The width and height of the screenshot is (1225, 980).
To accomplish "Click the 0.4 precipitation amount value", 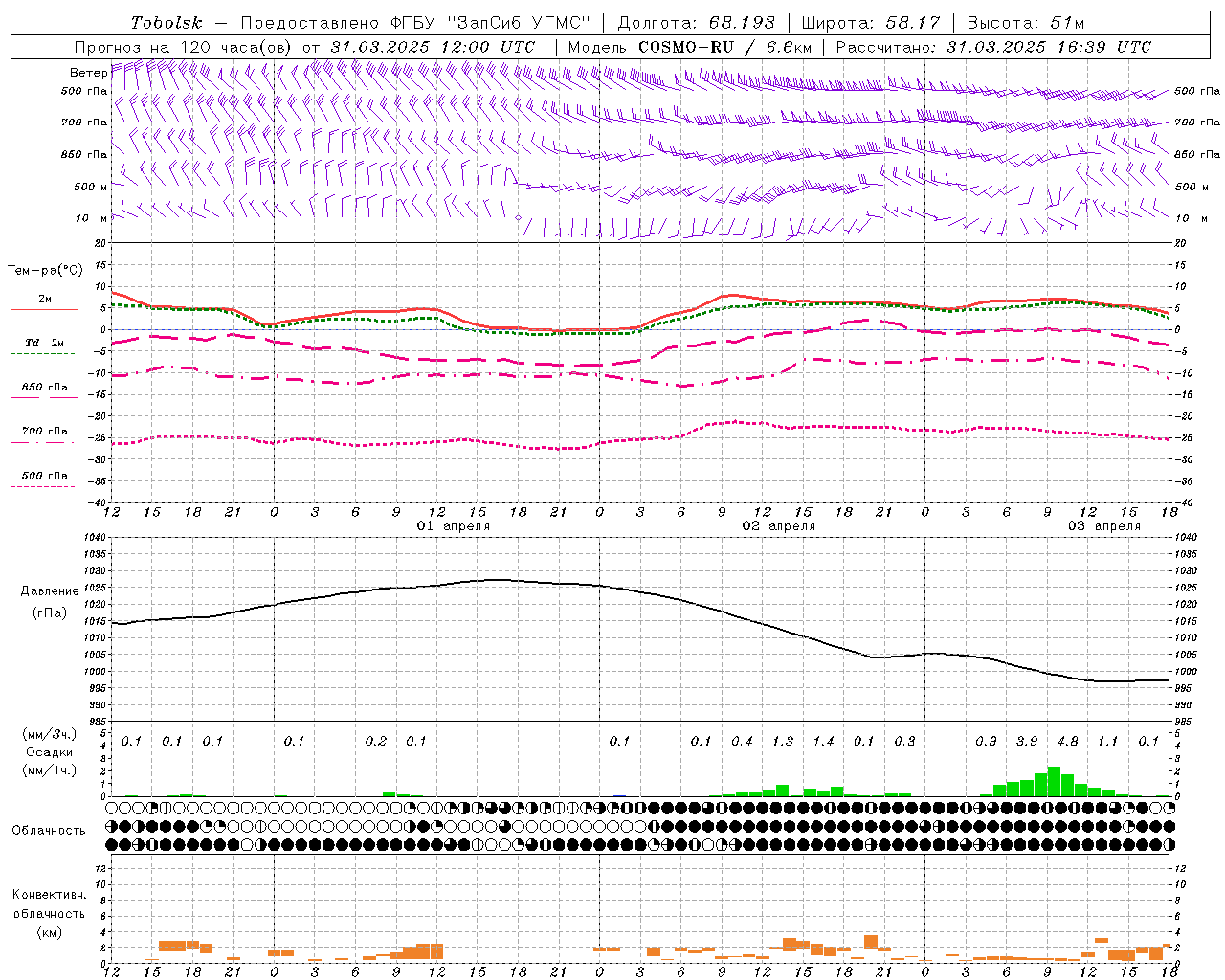I will click(742, 742).
